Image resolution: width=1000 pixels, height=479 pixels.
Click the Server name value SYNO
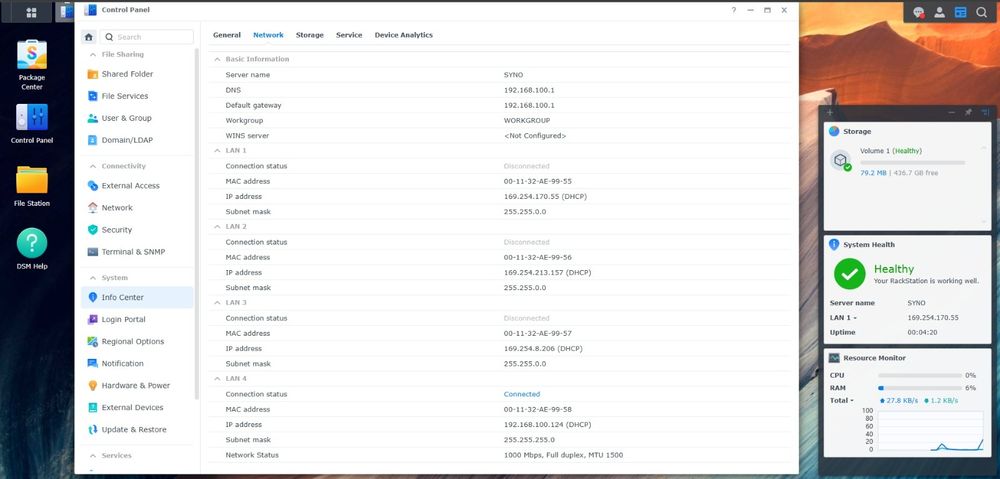pyautogui.click(x=513, y=75)
